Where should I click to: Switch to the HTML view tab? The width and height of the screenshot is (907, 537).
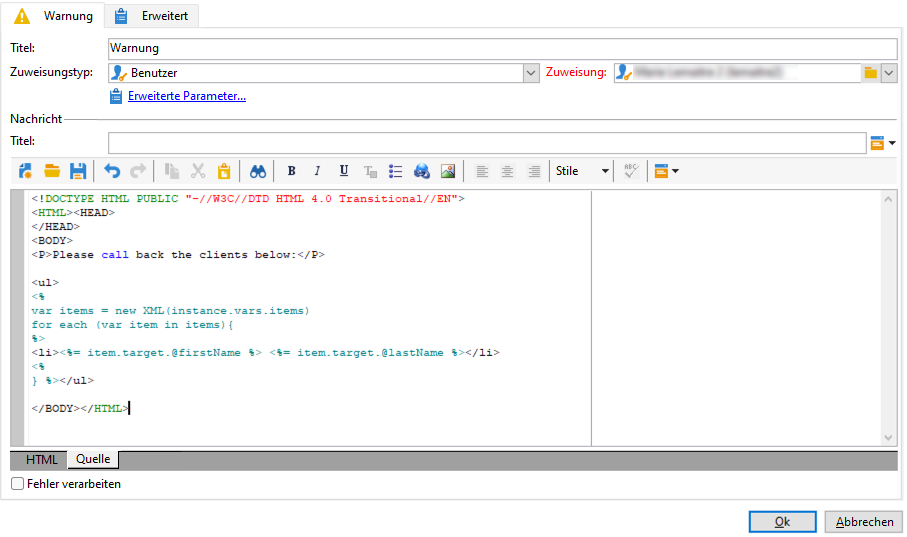(x=42, y=459)
